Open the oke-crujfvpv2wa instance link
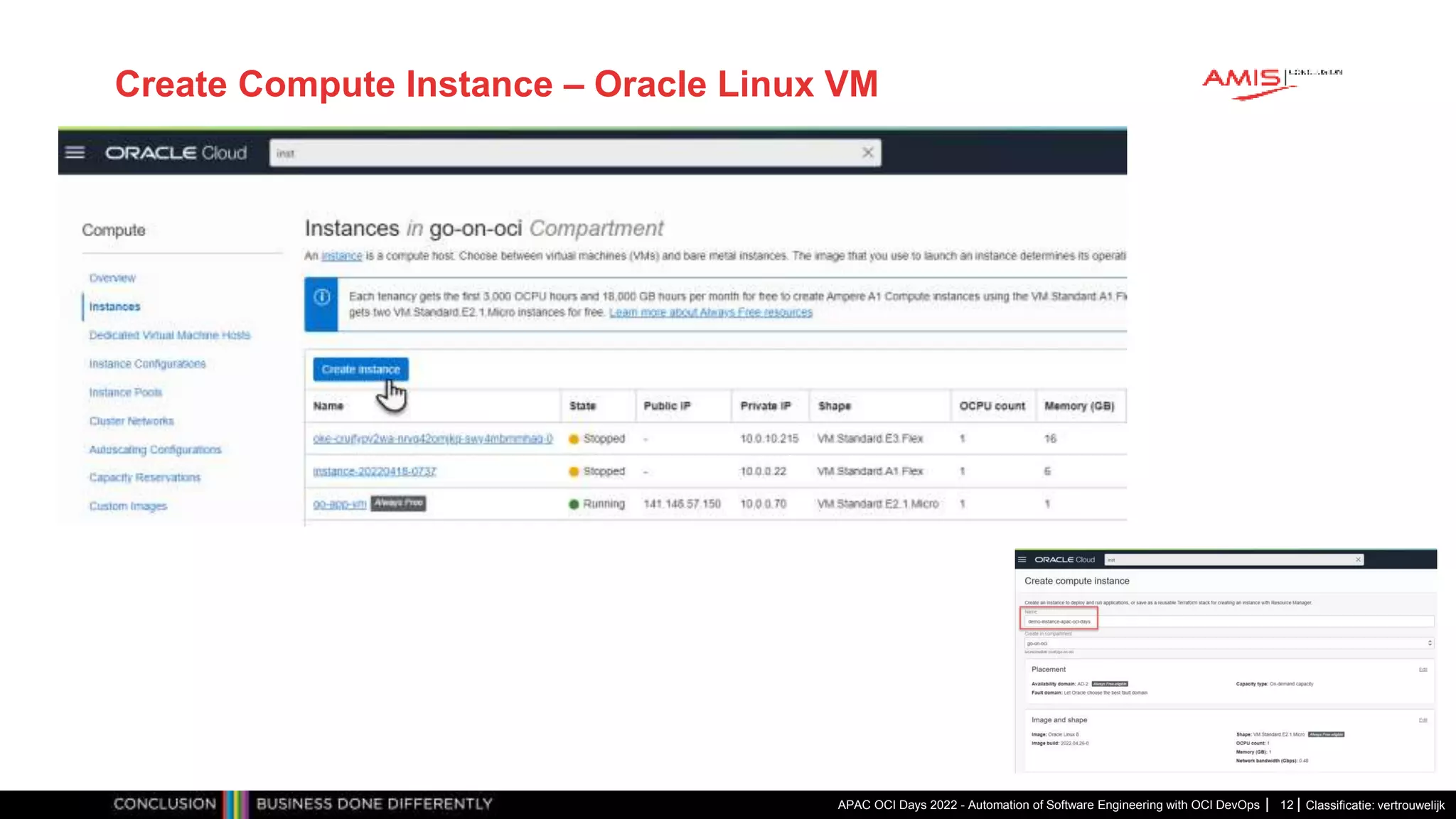The height and width of the screenshot is (819, 1456). click(x=433, y=439)
